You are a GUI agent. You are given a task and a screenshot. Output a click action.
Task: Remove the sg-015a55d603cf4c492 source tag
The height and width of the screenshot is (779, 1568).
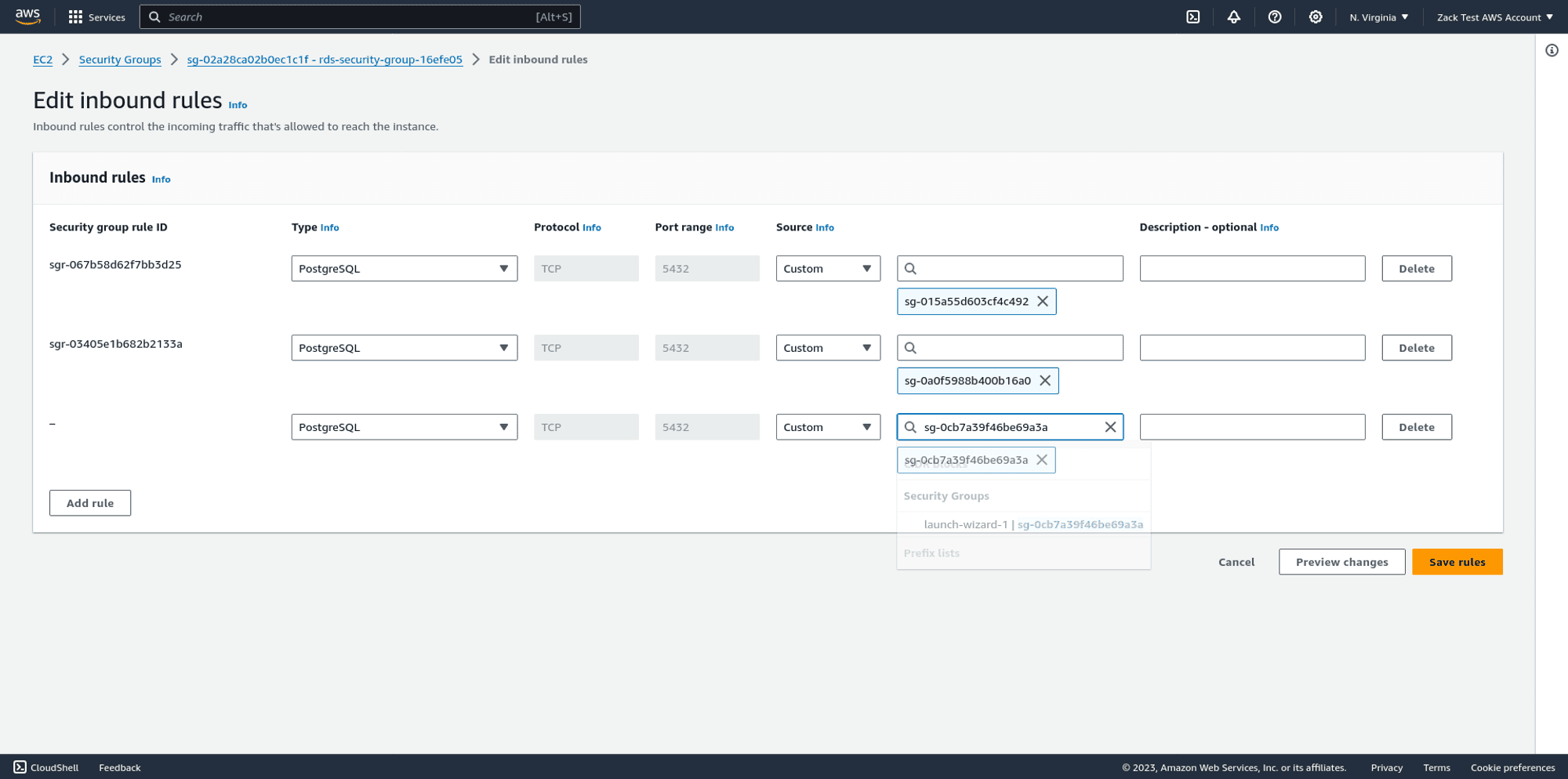(1043, 301)
